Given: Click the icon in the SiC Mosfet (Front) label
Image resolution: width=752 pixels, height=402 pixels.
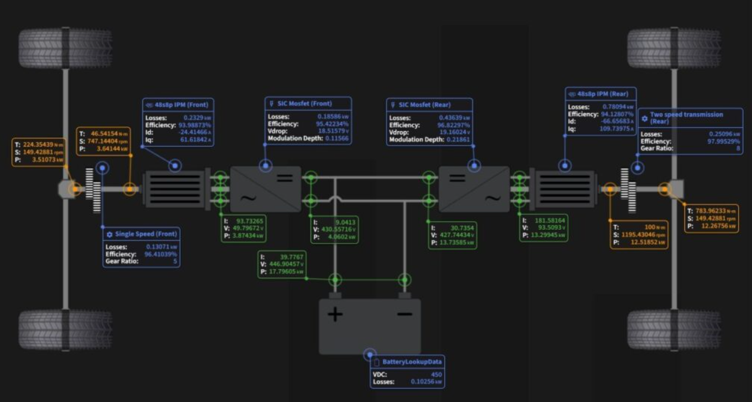Looking at the screenshot, I should (271, 104).
